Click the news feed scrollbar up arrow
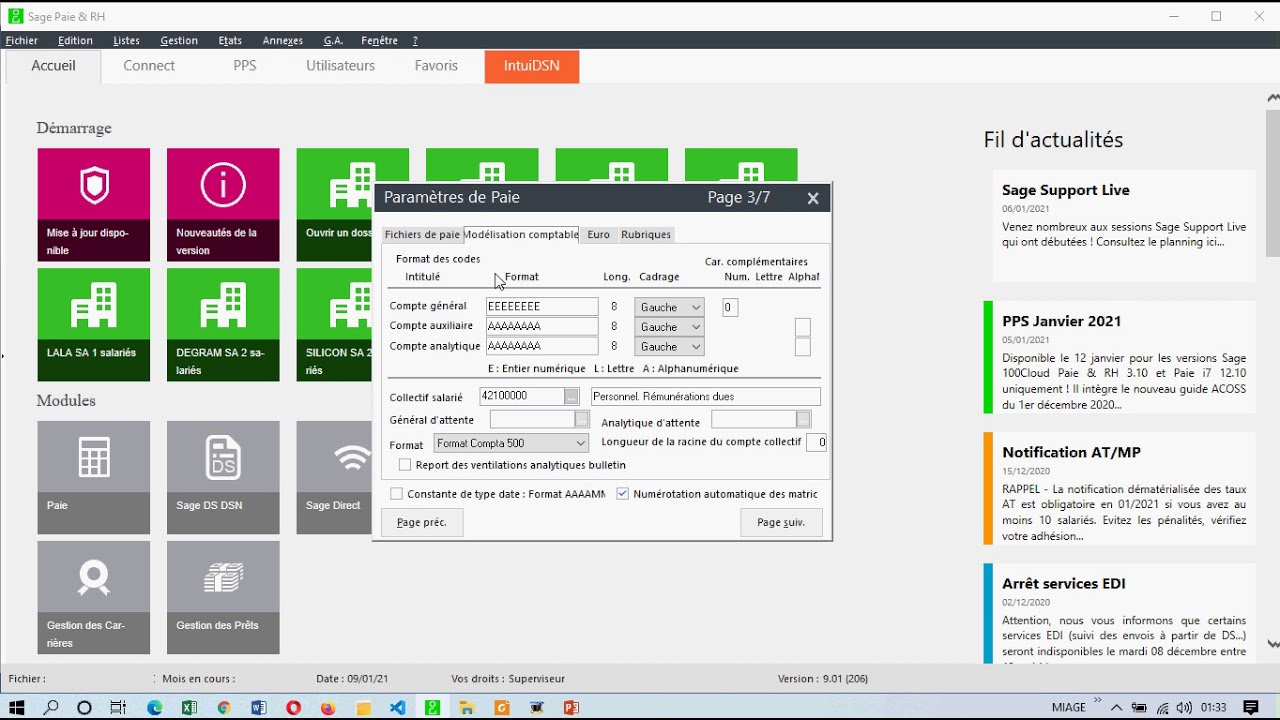This screenshot has height=720, width=1280. click(1273, 98)
